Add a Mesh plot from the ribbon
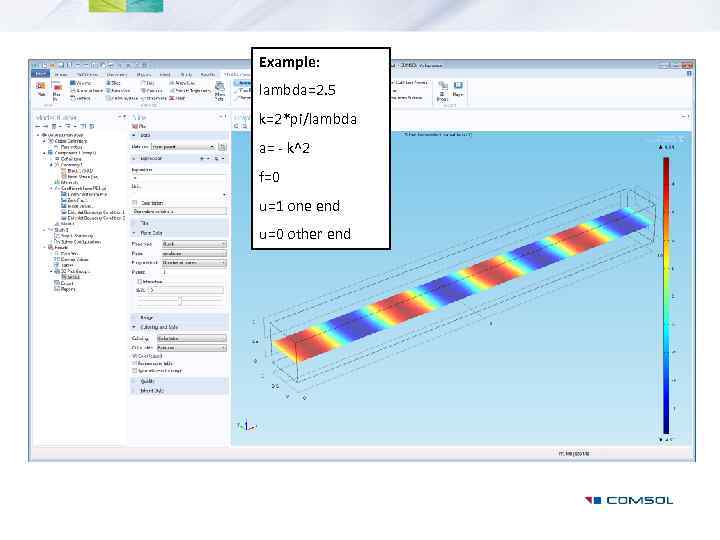720x540 pixels. coord(178,98)
